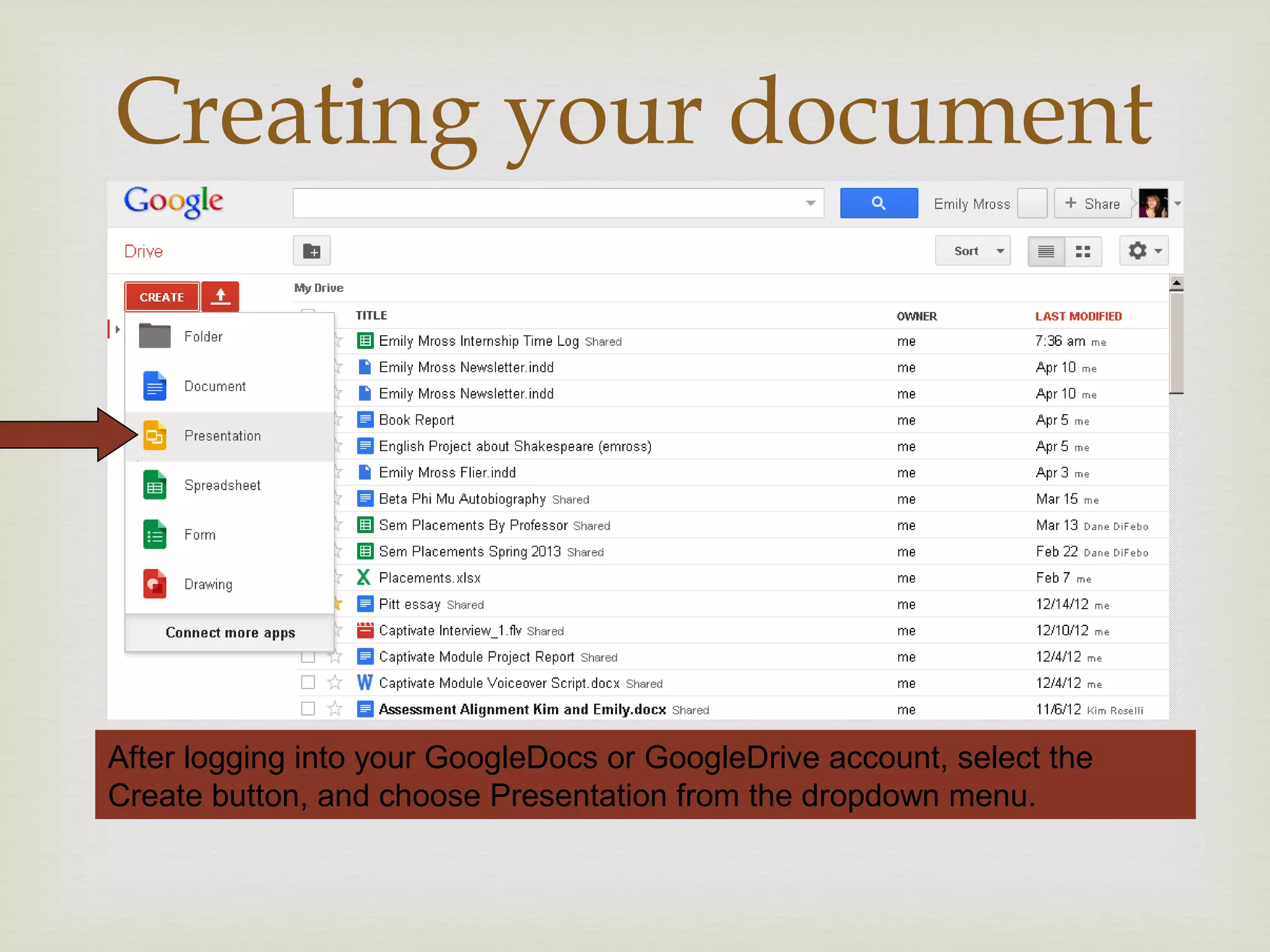Choose Presentation from the Create menu
Viewport: 1270px width, 952px height.
(229, 436)
